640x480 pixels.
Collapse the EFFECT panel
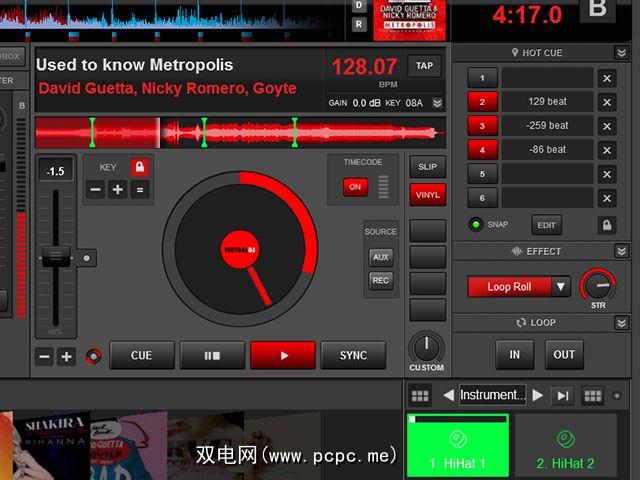(622, 251)
